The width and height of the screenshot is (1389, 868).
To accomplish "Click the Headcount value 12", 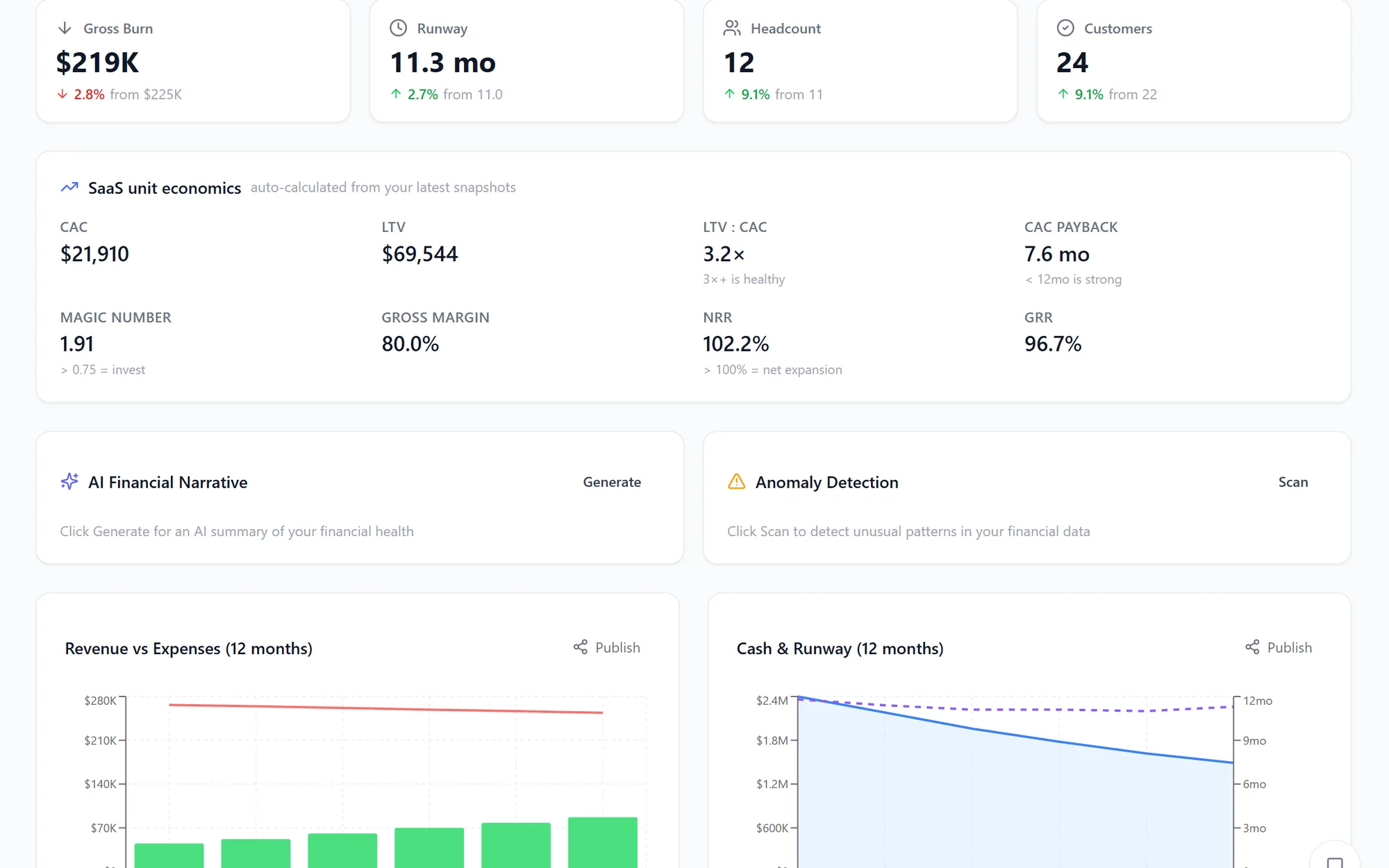I will 739,62.
